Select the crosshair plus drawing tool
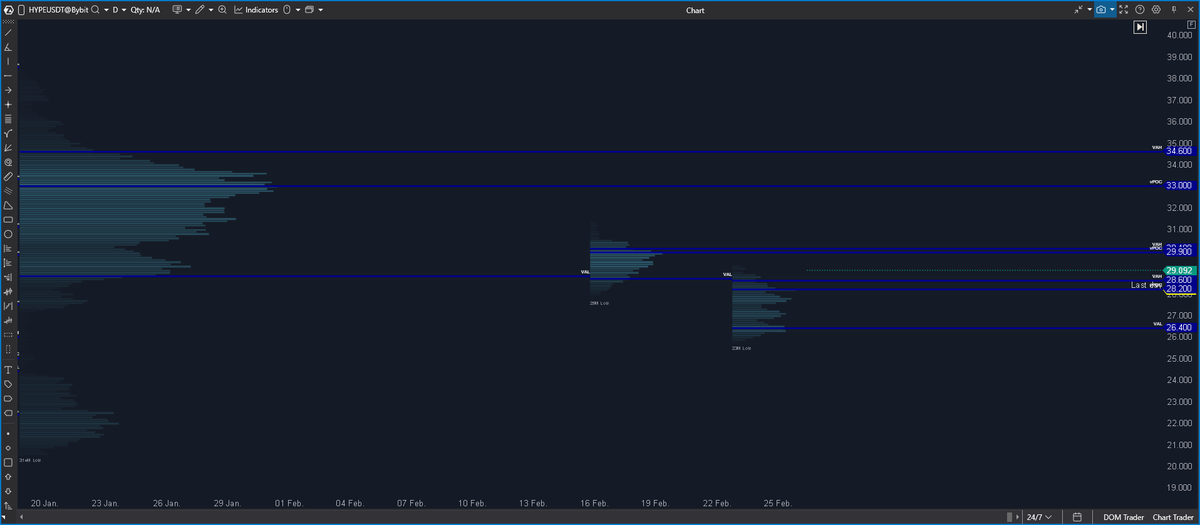The width and height of the screenshot is (1200, 525). (8, 104)
